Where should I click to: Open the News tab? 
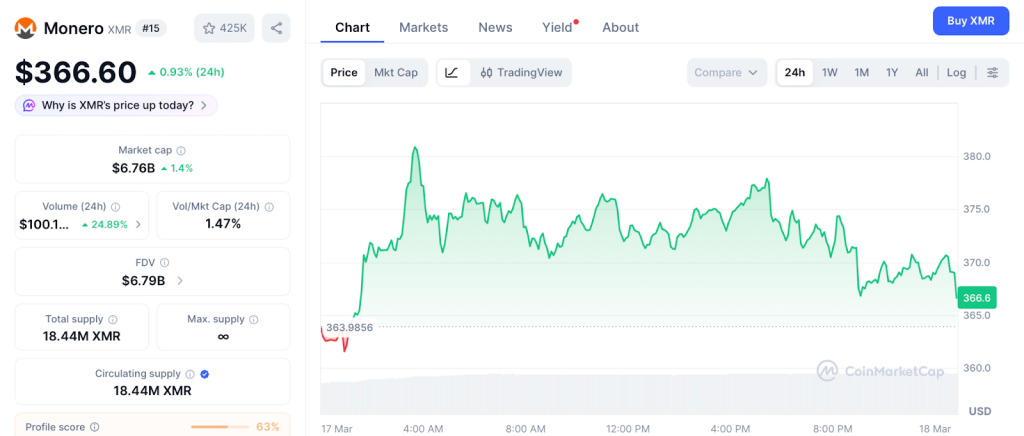click(495, 27)
